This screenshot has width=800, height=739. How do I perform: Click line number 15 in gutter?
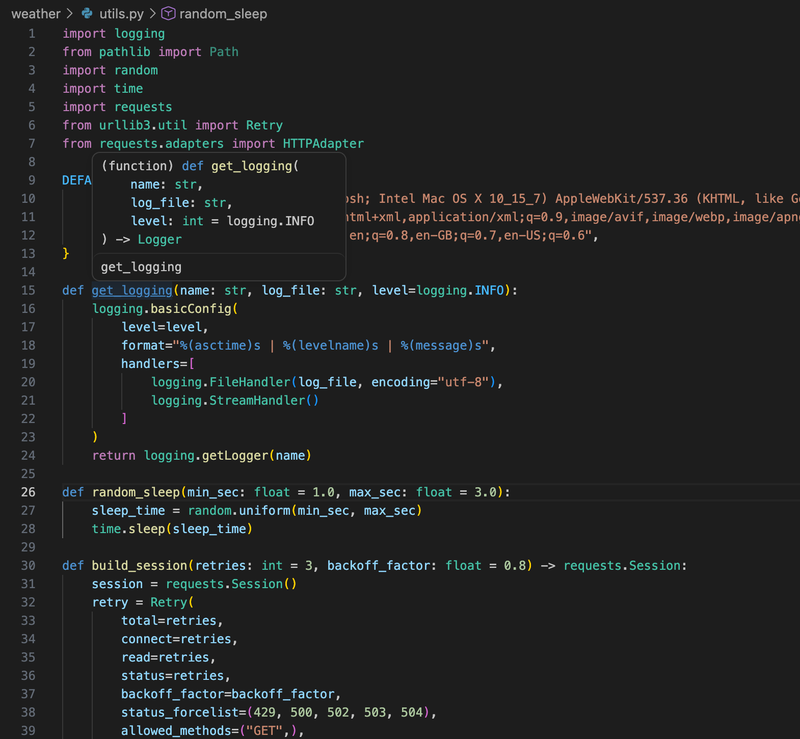28,290
